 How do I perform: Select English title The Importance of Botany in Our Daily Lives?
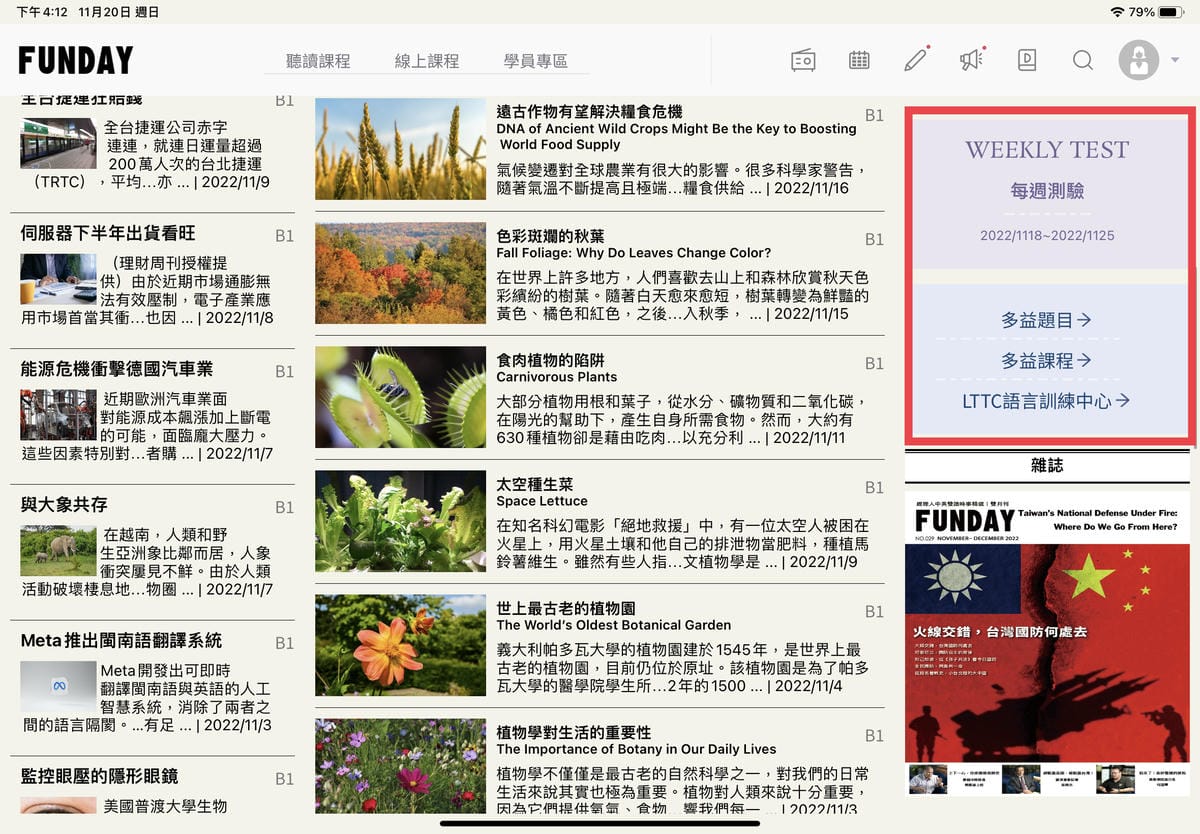[636, 749]
